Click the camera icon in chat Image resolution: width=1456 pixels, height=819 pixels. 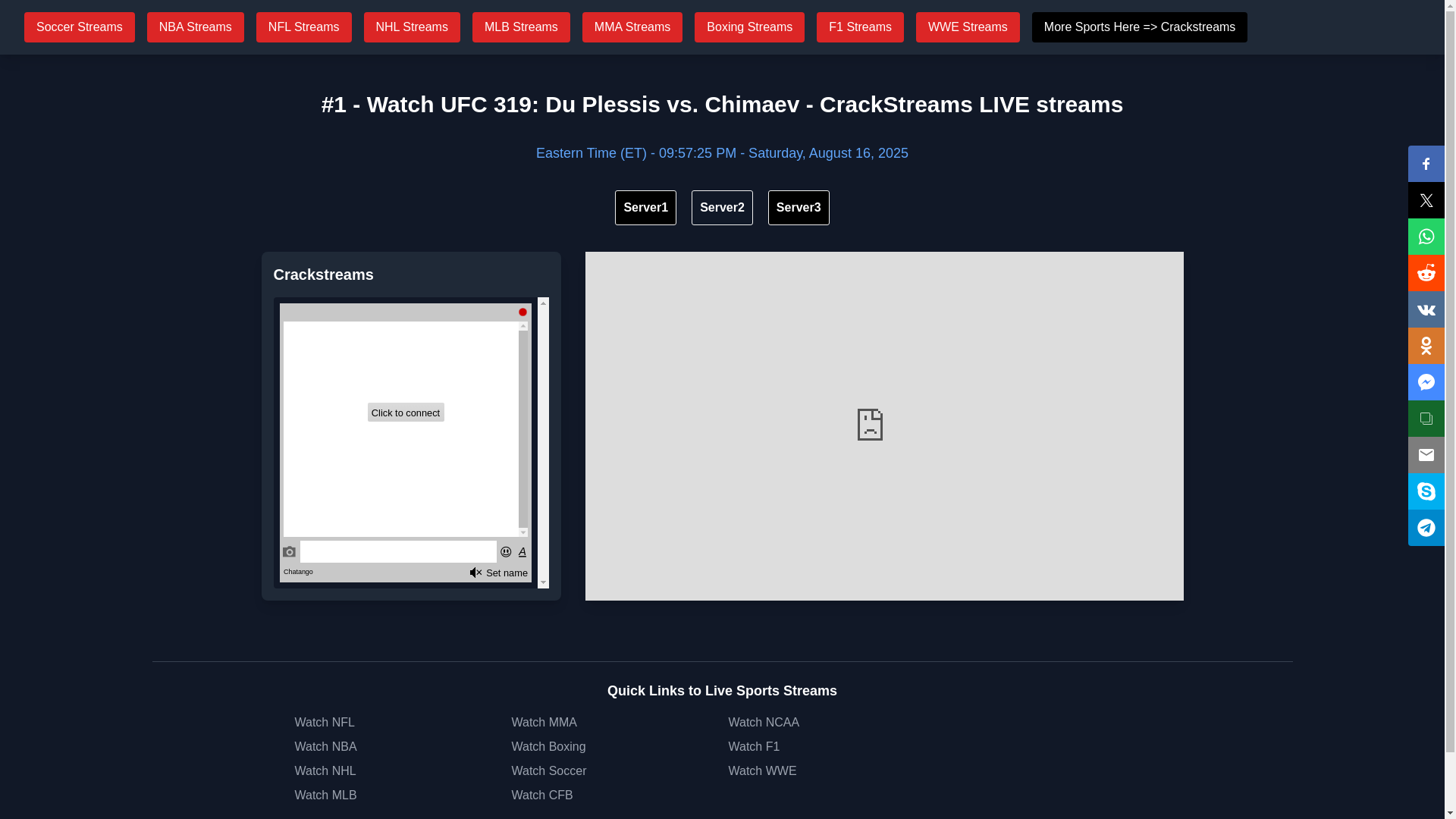tap(289, 552)
